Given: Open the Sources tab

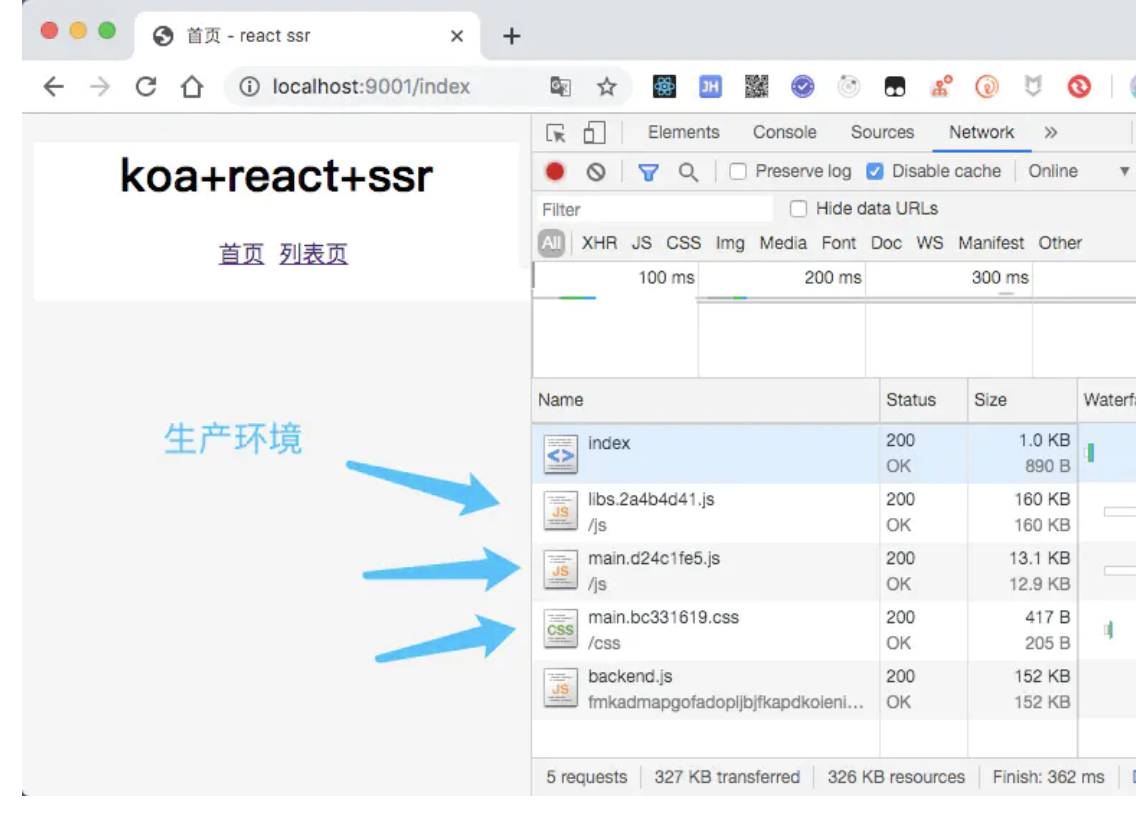Looking at the screenshot, I should [882, 133].
